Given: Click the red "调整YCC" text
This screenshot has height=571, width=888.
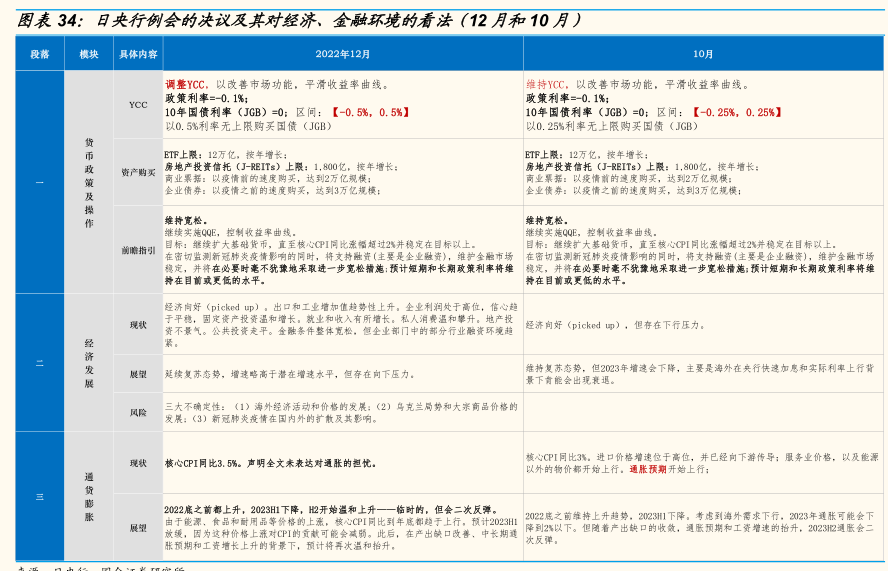Looking at the screenshot, I should tap(187, 85).
